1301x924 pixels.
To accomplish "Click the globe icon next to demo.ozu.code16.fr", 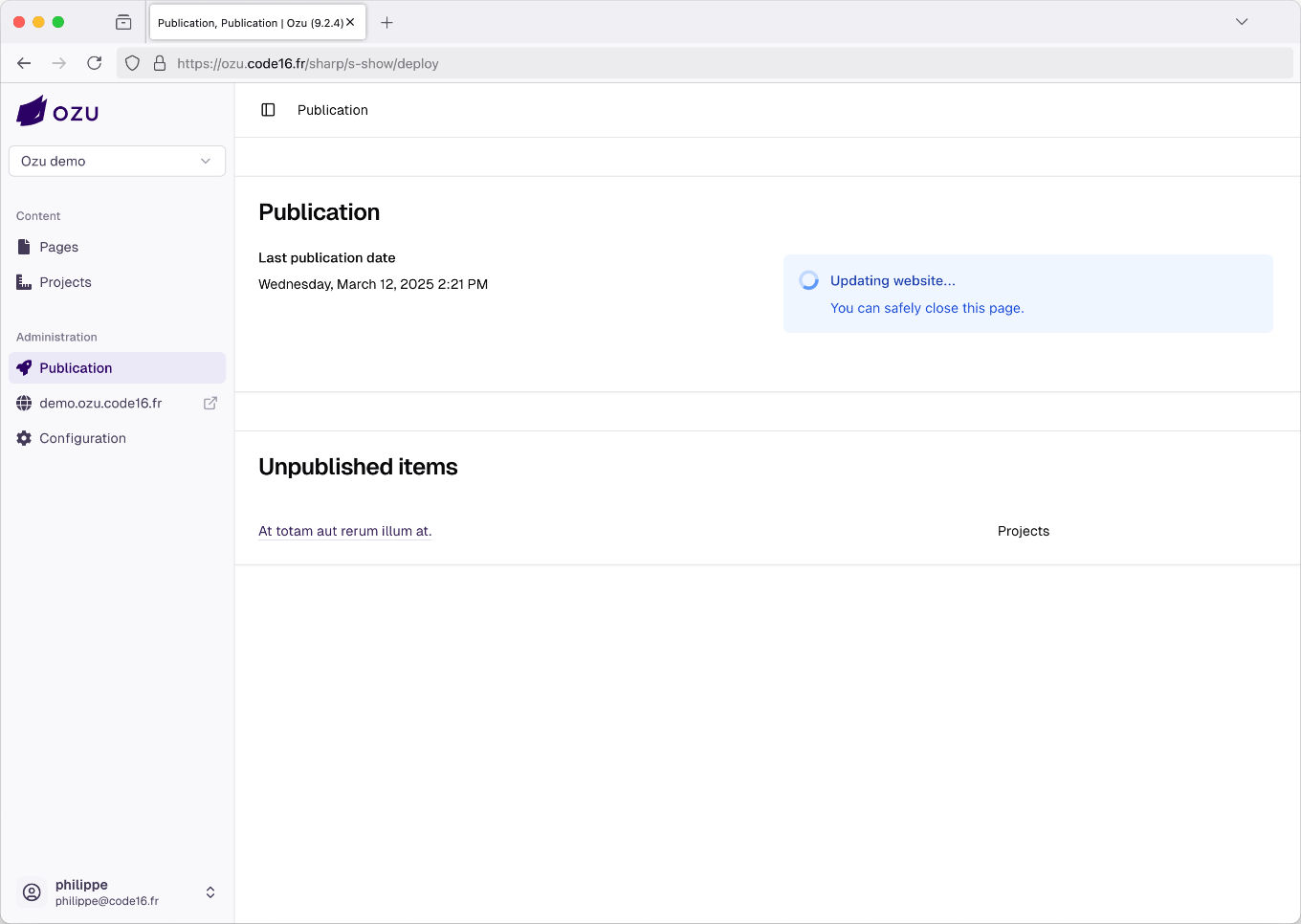I will (x=23, y=403).
